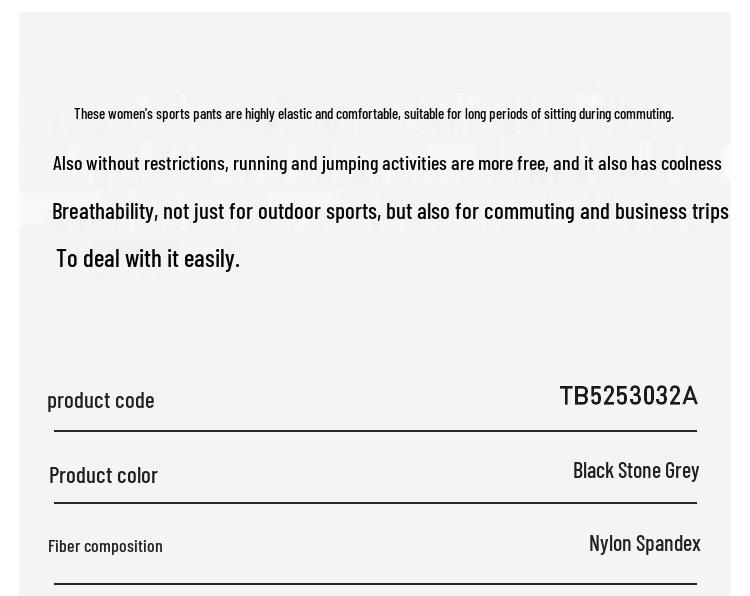
Task: Click the 'Fiber composition' label
Action: tap(105, 546)
